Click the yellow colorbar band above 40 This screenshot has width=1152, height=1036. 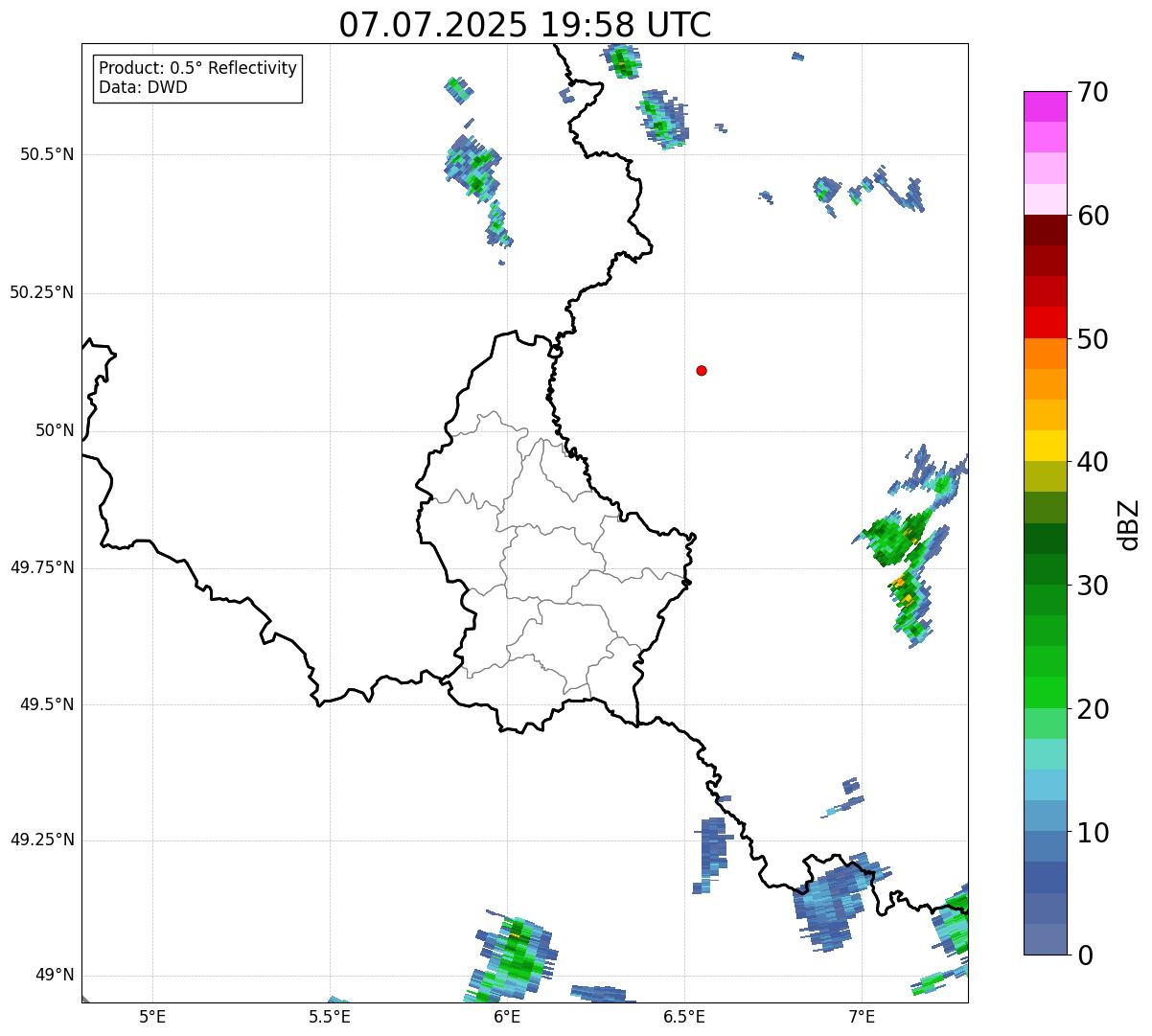[1045, 446]
